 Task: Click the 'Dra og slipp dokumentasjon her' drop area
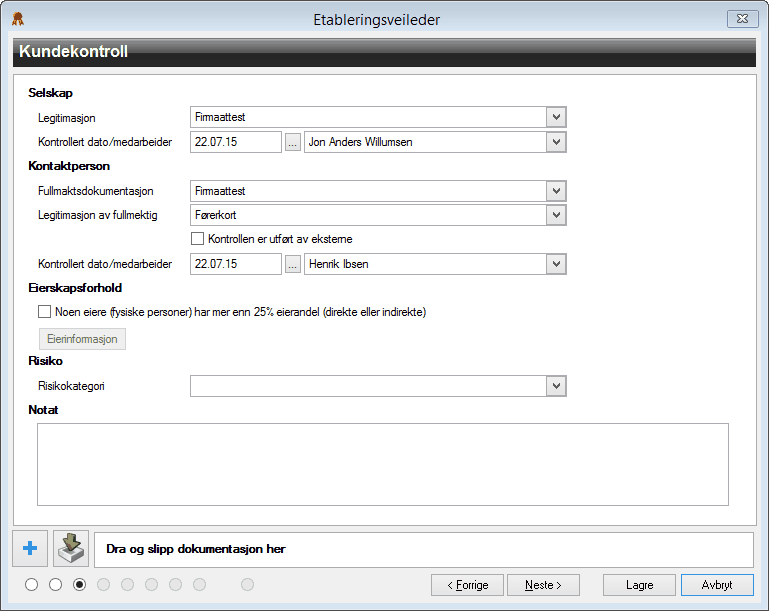[x=424, y=549]
